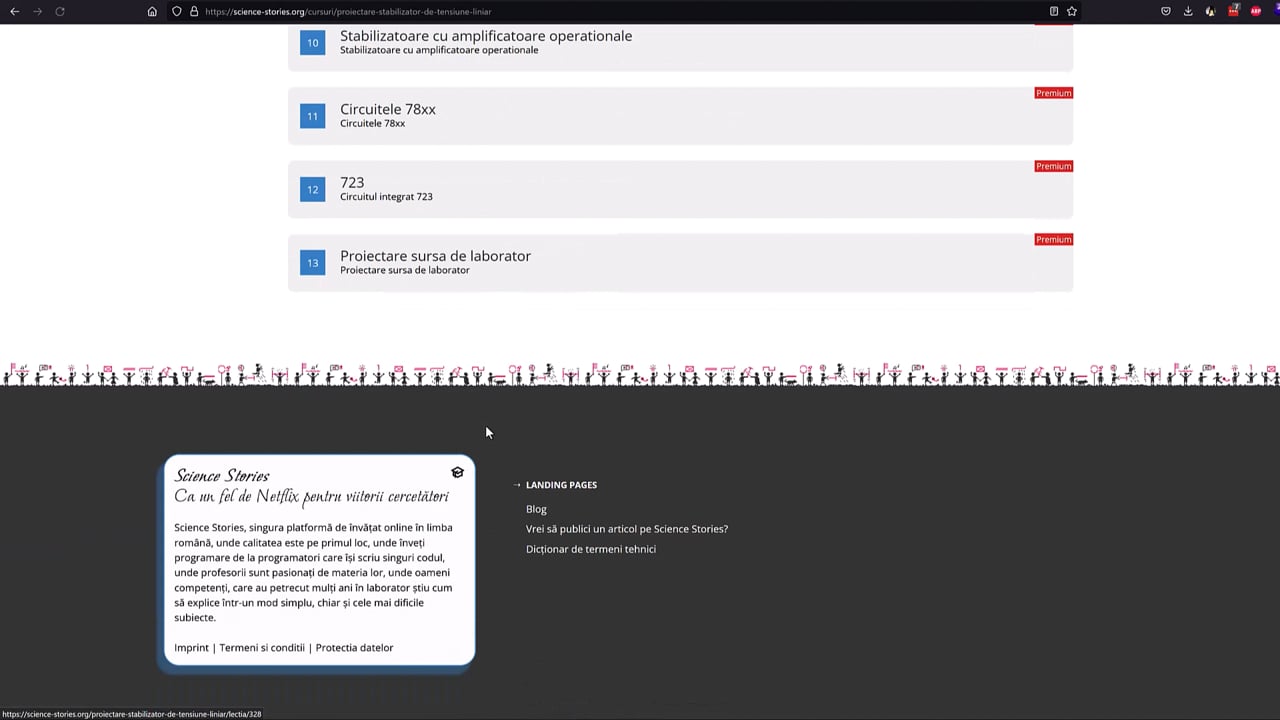Click the tracking protection shield icon
This screenshot has width=1280, height=720.
click(176, 11)
